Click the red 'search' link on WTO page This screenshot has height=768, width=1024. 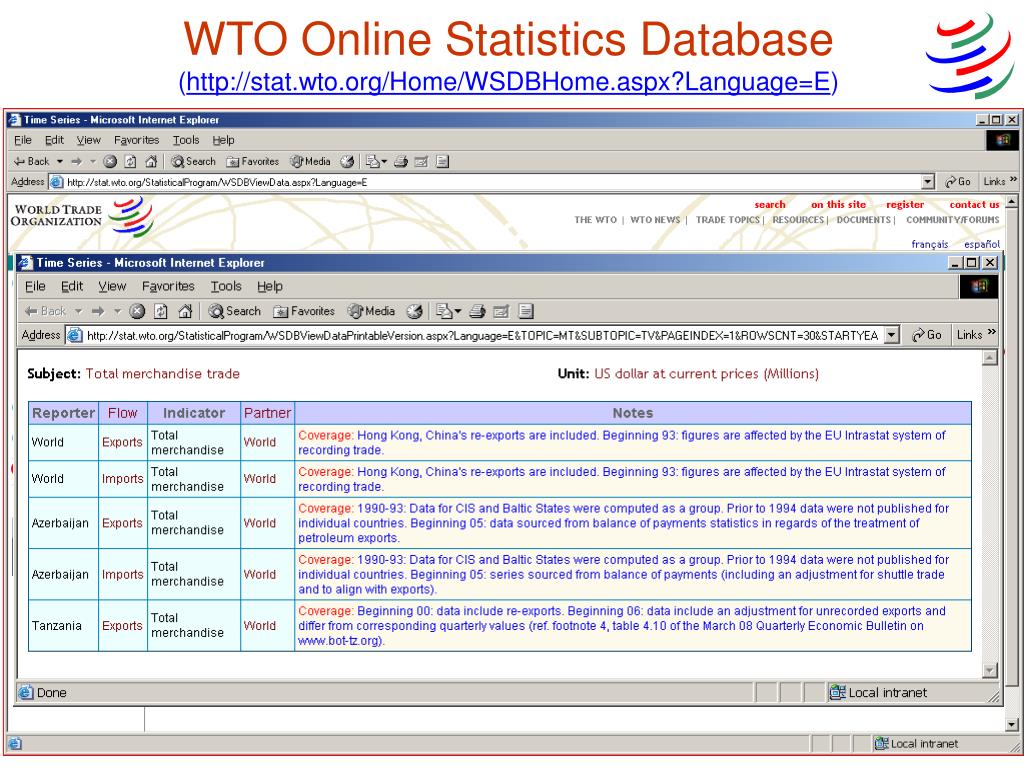tap(770, 204)
